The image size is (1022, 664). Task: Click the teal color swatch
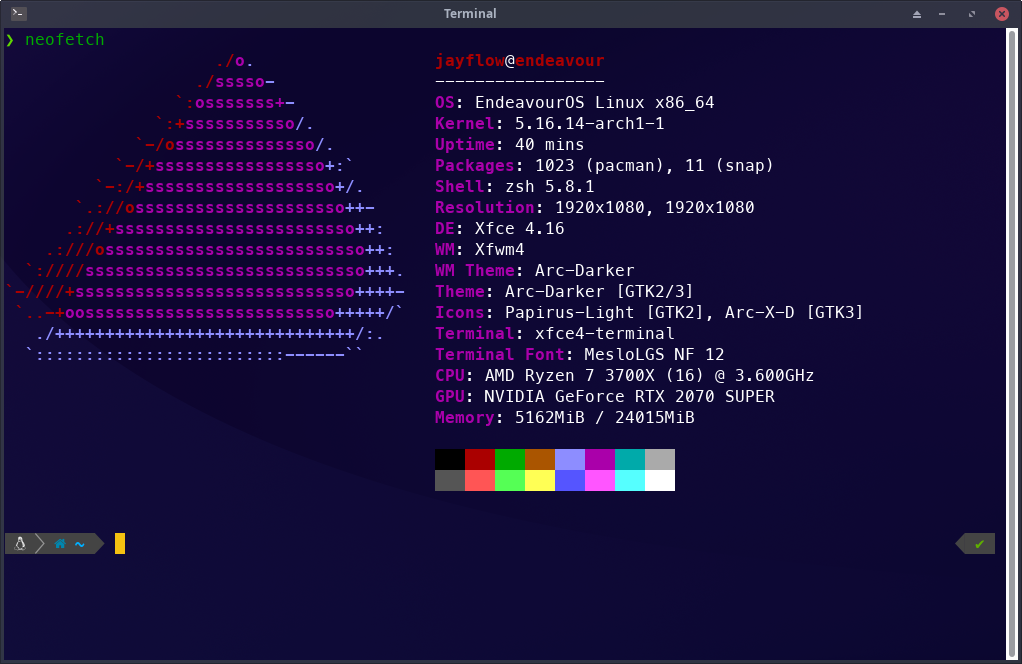[630, 459]
